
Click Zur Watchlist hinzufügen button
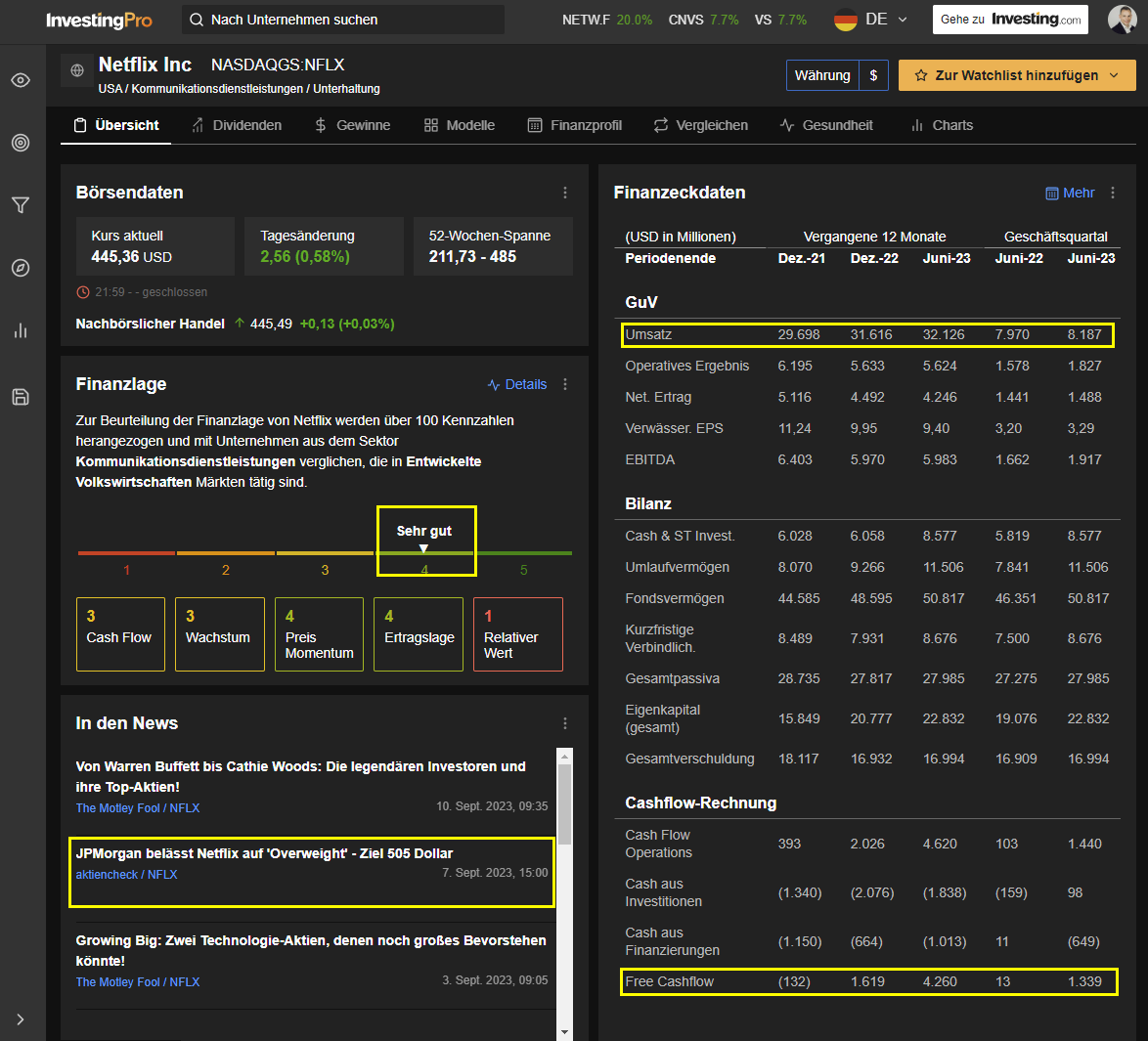pos(1017,75)
